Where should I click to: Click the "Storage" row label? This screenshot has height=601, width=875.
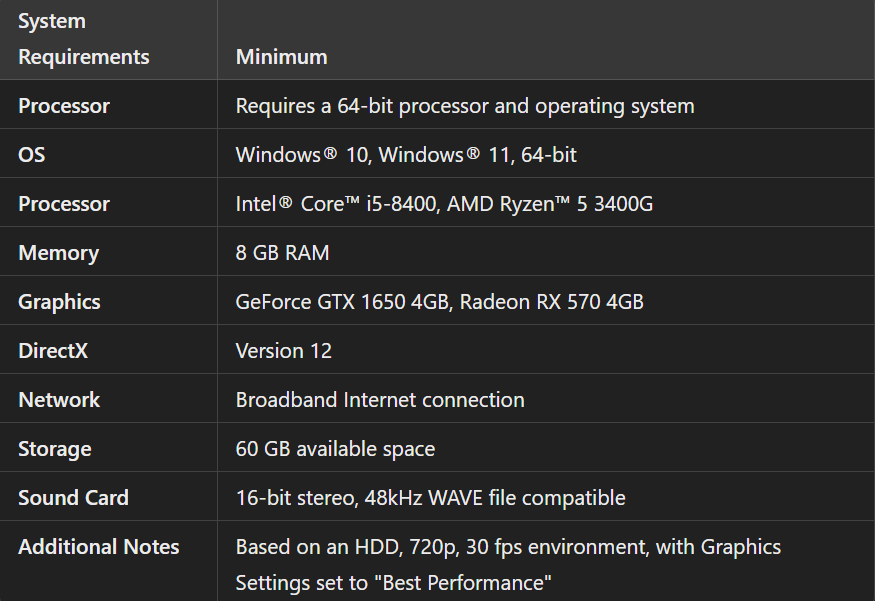pos(55,449)
